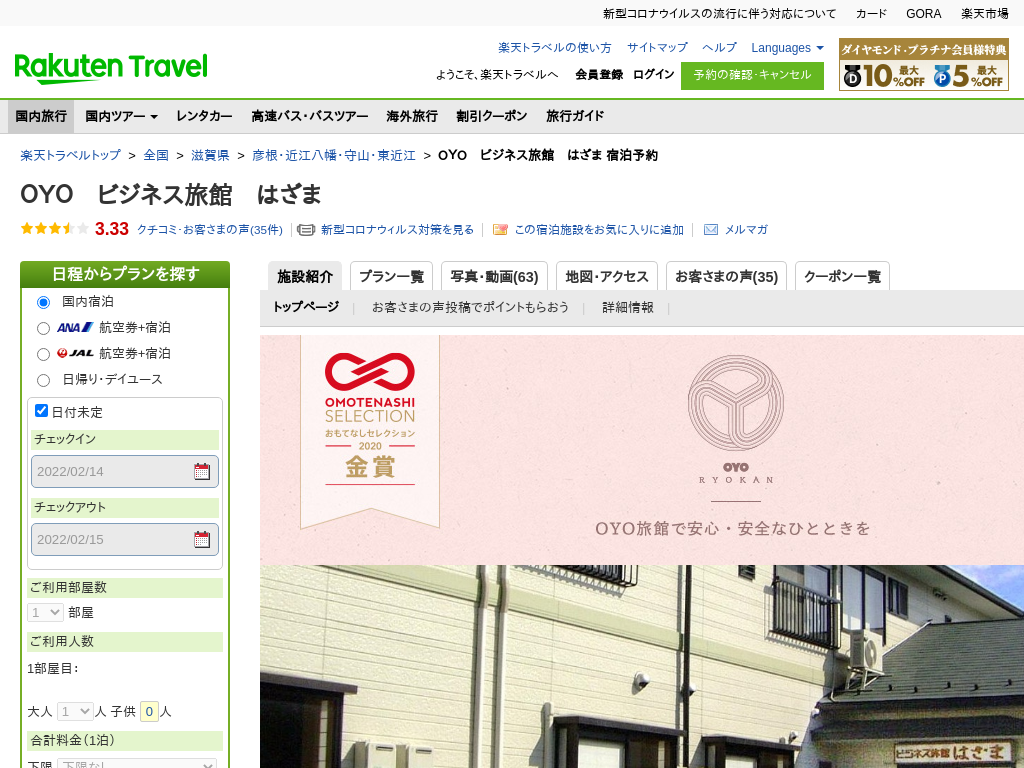This screenshot has width=1024, height=768.
Task: Click the 海外旅行 navigation item
Action: pos(411,116)
